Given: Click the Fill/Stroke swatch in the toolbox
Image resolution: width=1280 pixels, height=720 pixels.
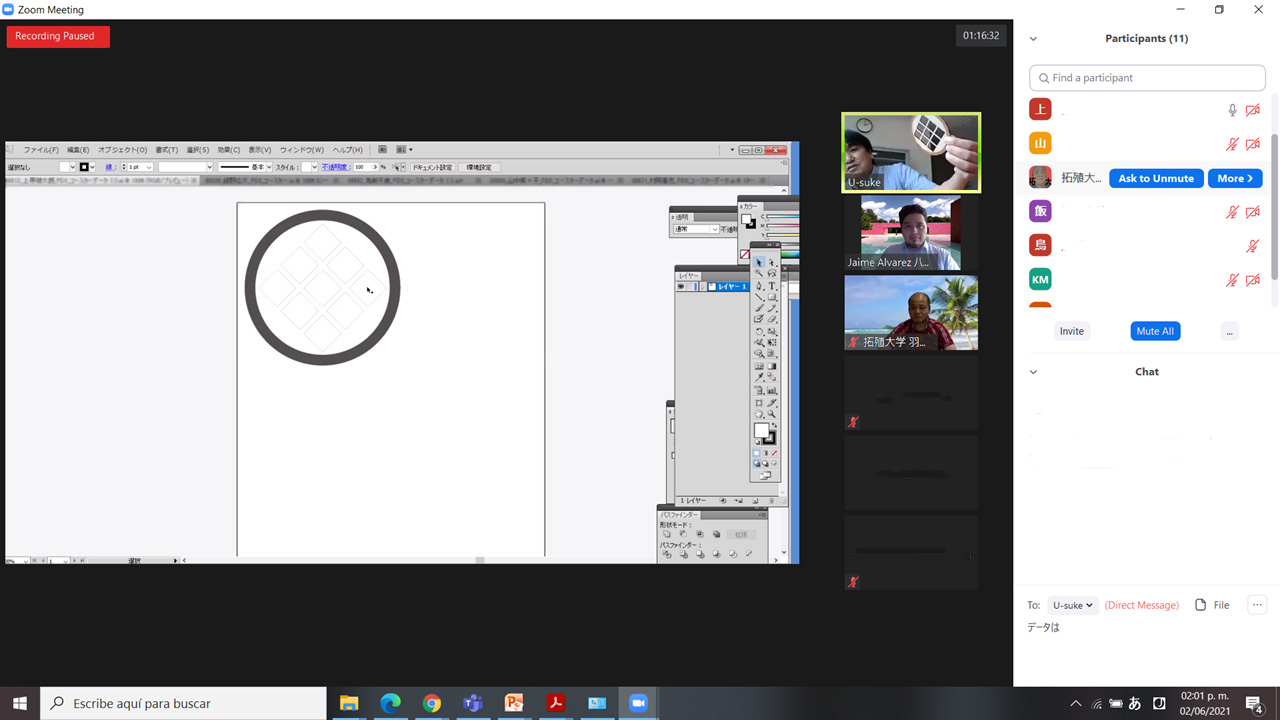Looking at the screenshot, I should tap(765, 435).
